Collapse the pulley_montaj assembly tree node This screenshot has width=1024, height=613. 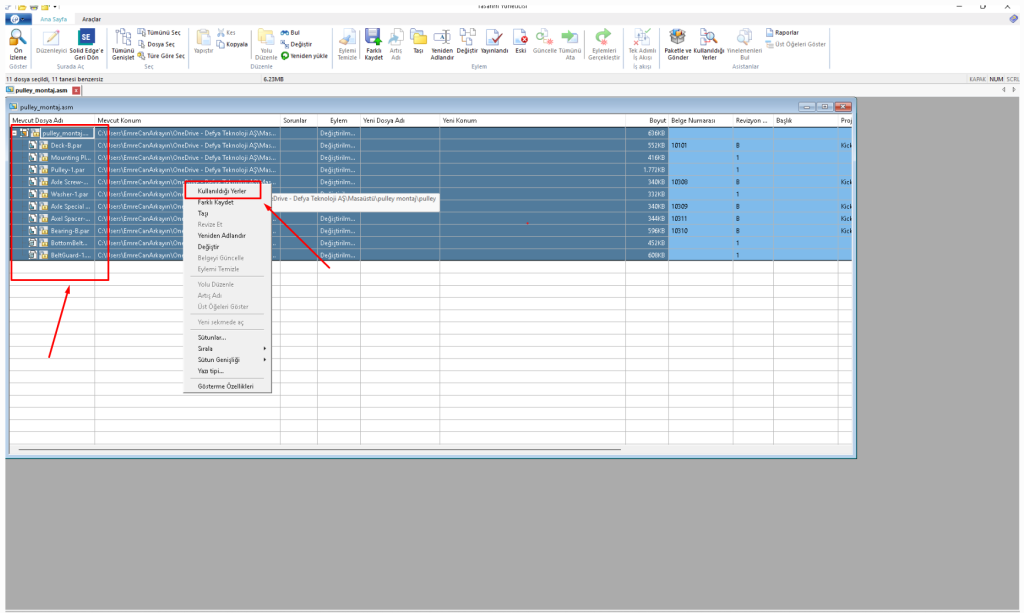point(15,133)
